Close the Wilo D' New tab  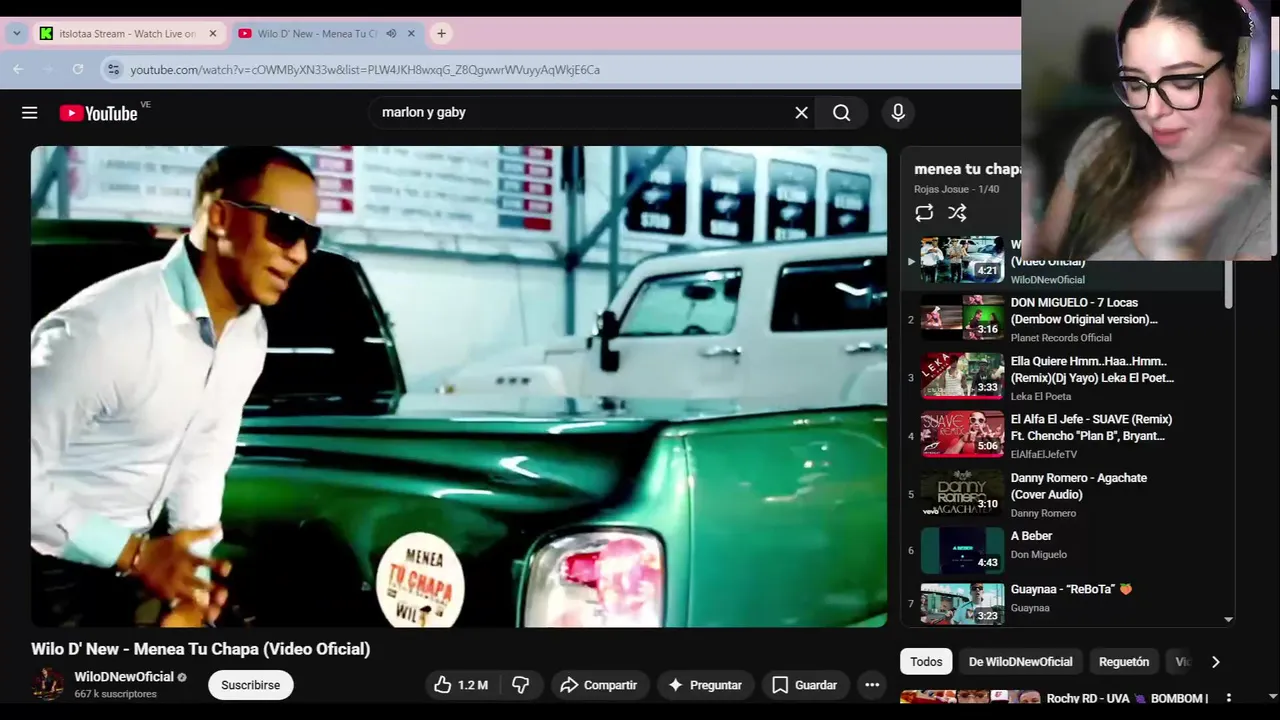point(411,33)
